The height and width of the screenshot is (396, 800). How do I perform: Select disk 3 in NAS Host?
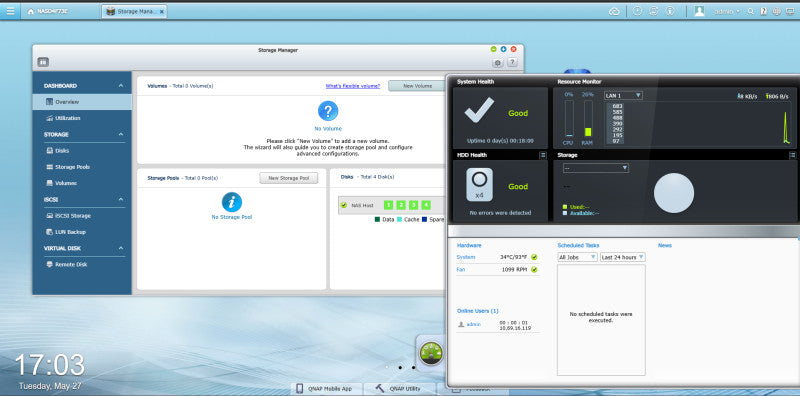[x=414, y=205]
